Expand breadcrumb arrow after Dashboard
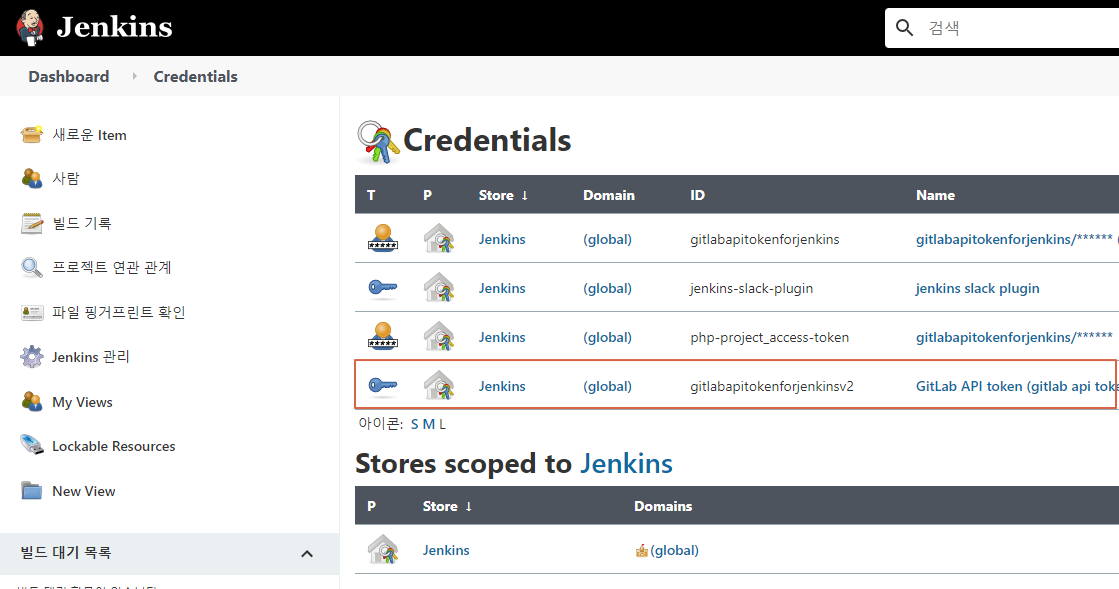 [x=134, y=76]
